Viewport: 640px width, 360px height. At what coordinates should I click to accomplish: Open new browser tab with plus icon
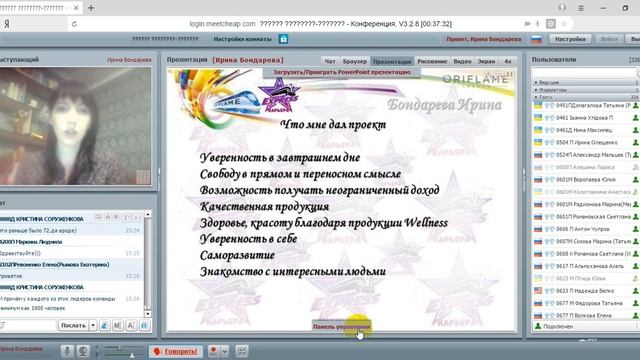click(91, 8)
